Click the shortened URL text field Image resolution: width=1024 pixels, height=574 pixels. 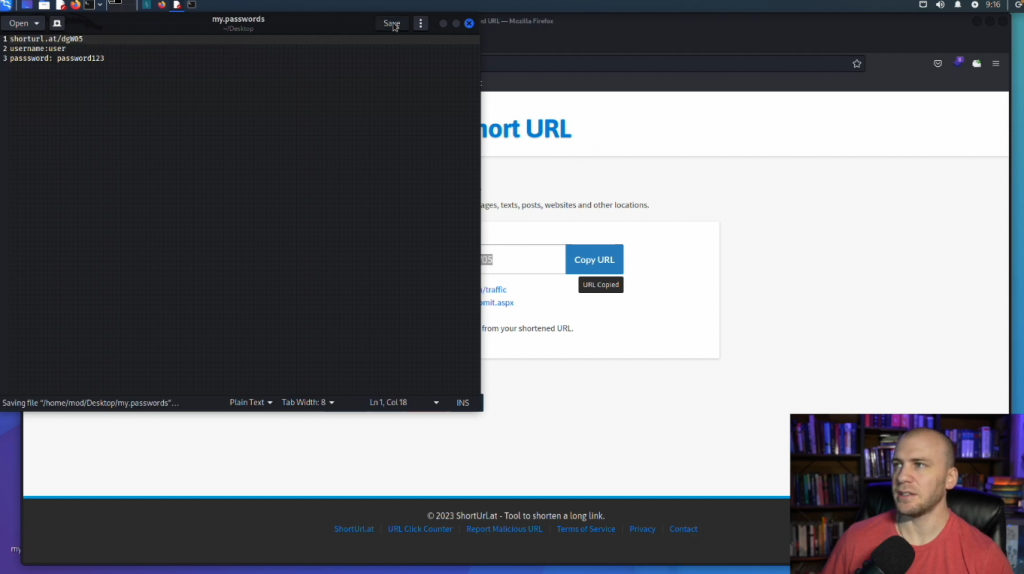pos(522,259)
